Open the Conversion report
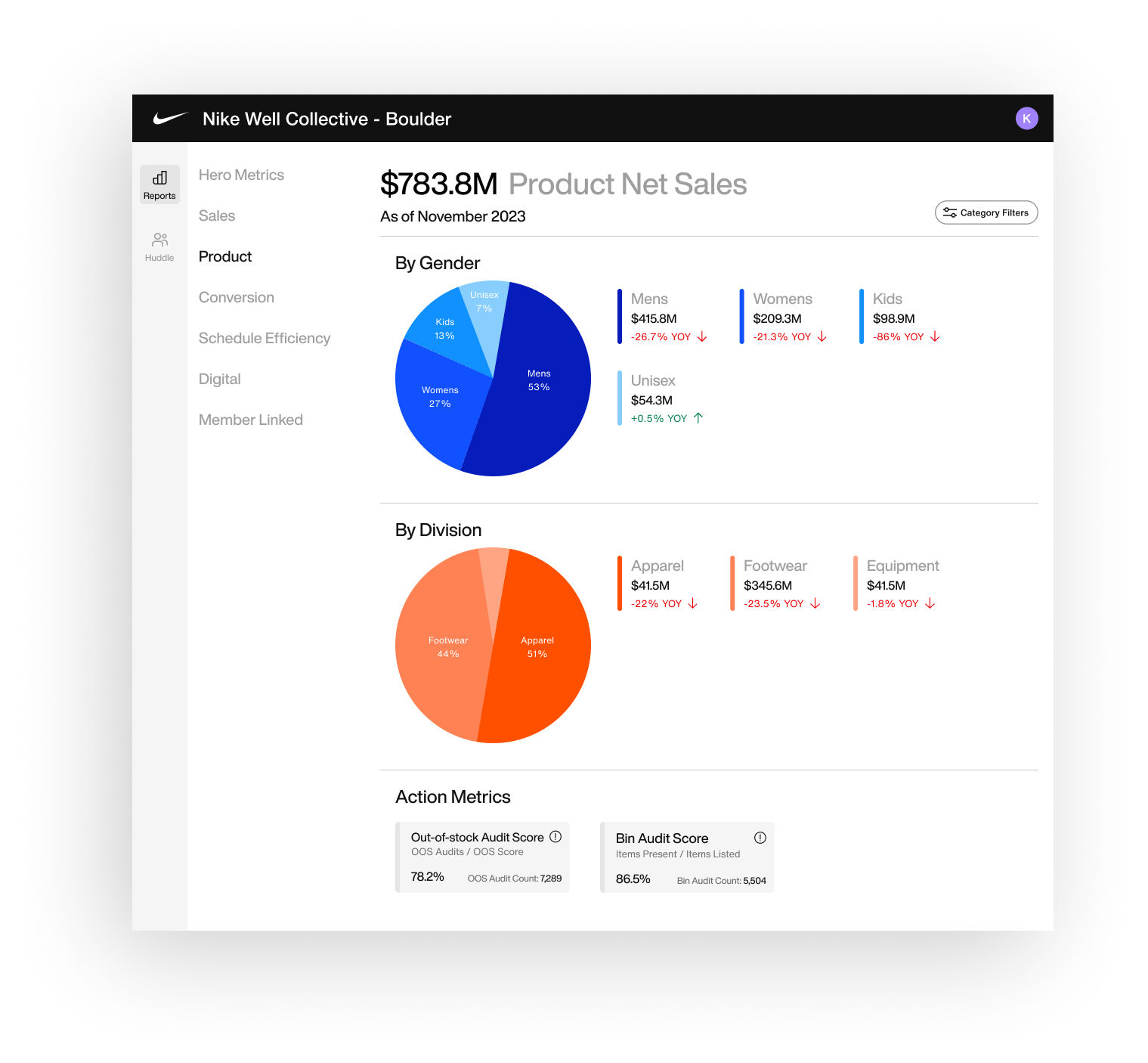The width and height of the screenshot is (1148, 1063). (x=237, y=297)
